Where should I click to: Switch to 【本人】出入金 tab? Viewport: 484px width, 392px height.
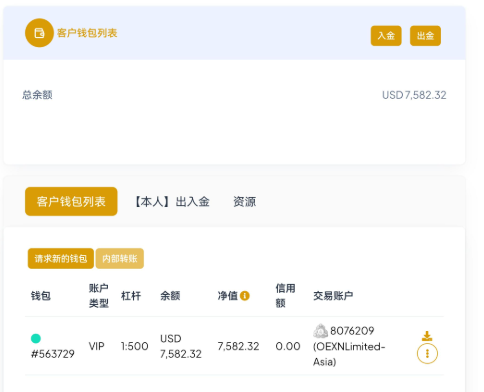point(172,202)
